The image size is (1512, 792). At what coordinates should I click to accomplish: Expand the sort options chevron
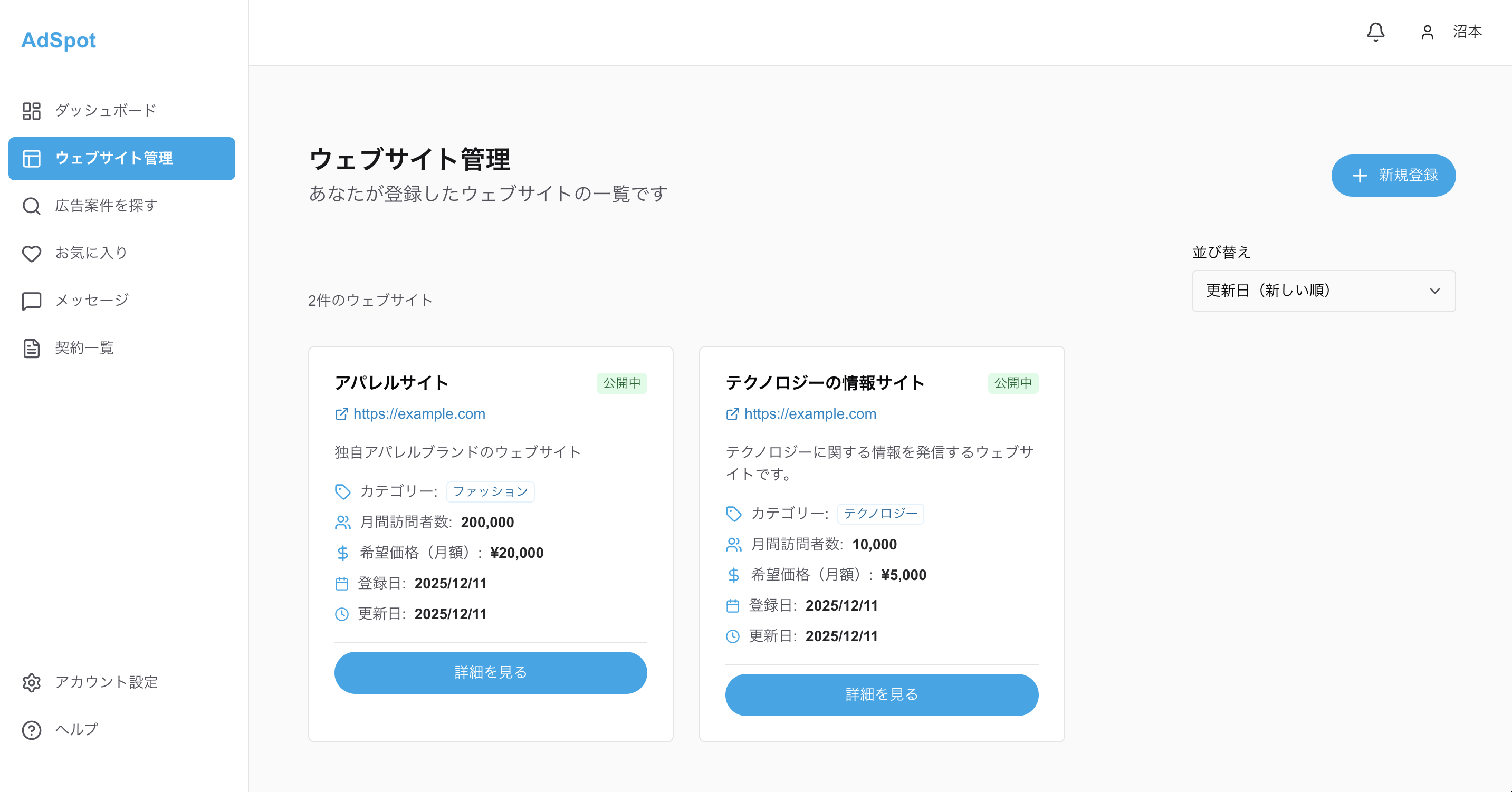click(1436, 291)
